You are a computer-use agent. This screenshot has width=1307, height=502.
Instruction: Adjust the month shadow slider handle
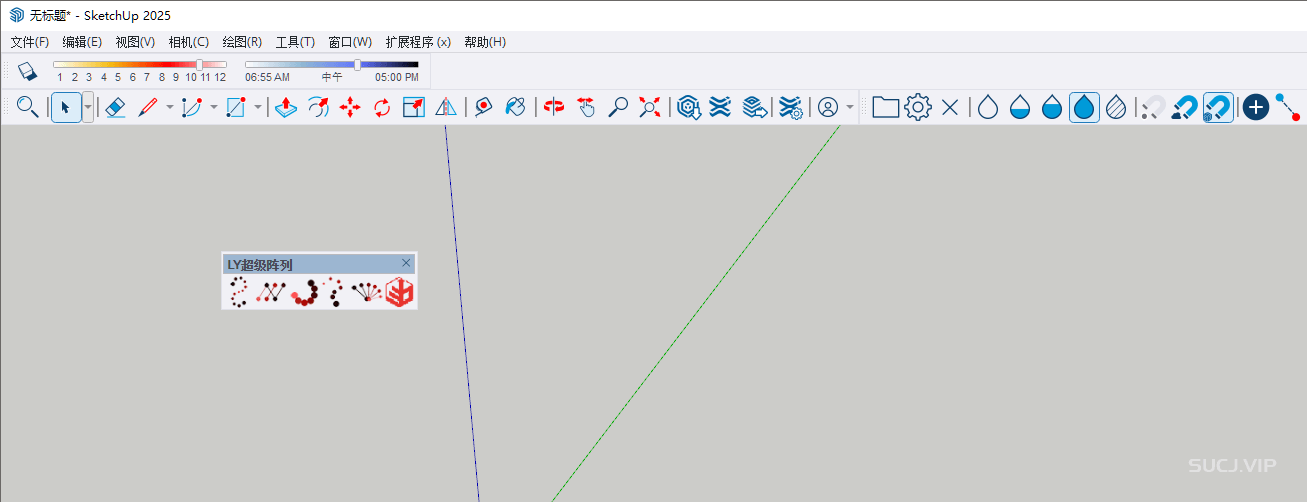199,65
